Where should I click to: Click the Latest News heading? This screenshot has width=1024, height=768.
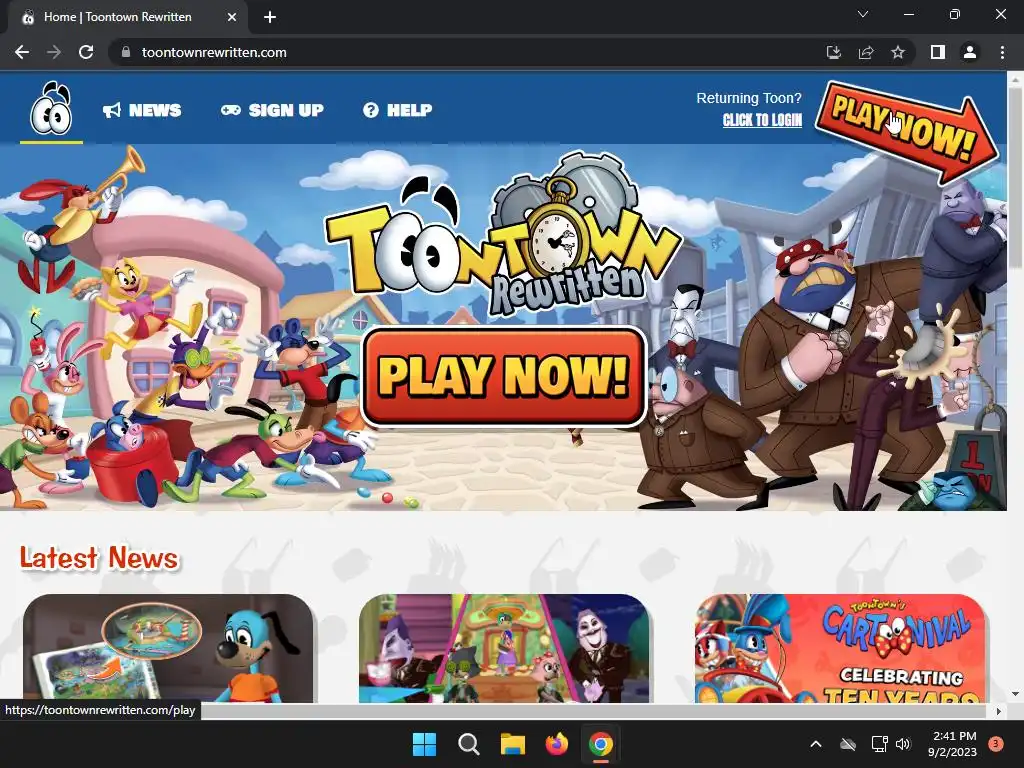point(99,558)
